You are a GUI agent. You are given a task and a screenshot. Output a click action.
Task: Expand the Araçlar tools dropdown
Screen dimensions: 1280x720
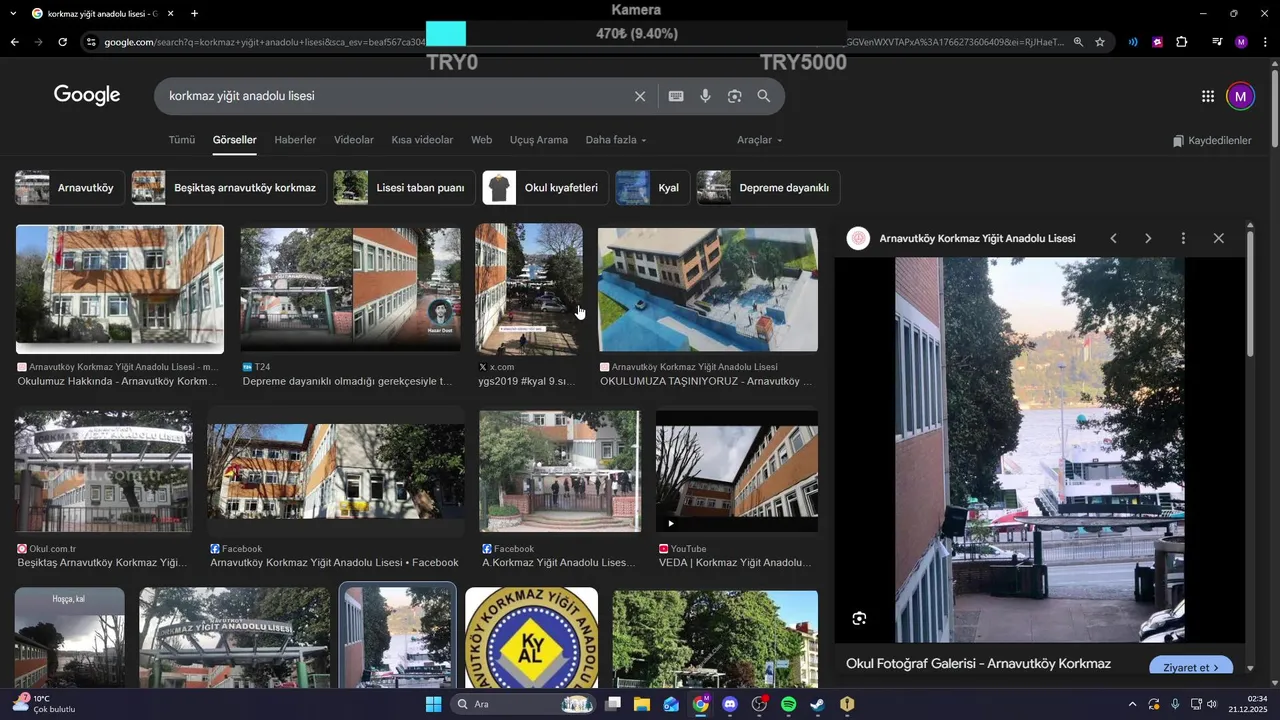click(x=760, y=140)
